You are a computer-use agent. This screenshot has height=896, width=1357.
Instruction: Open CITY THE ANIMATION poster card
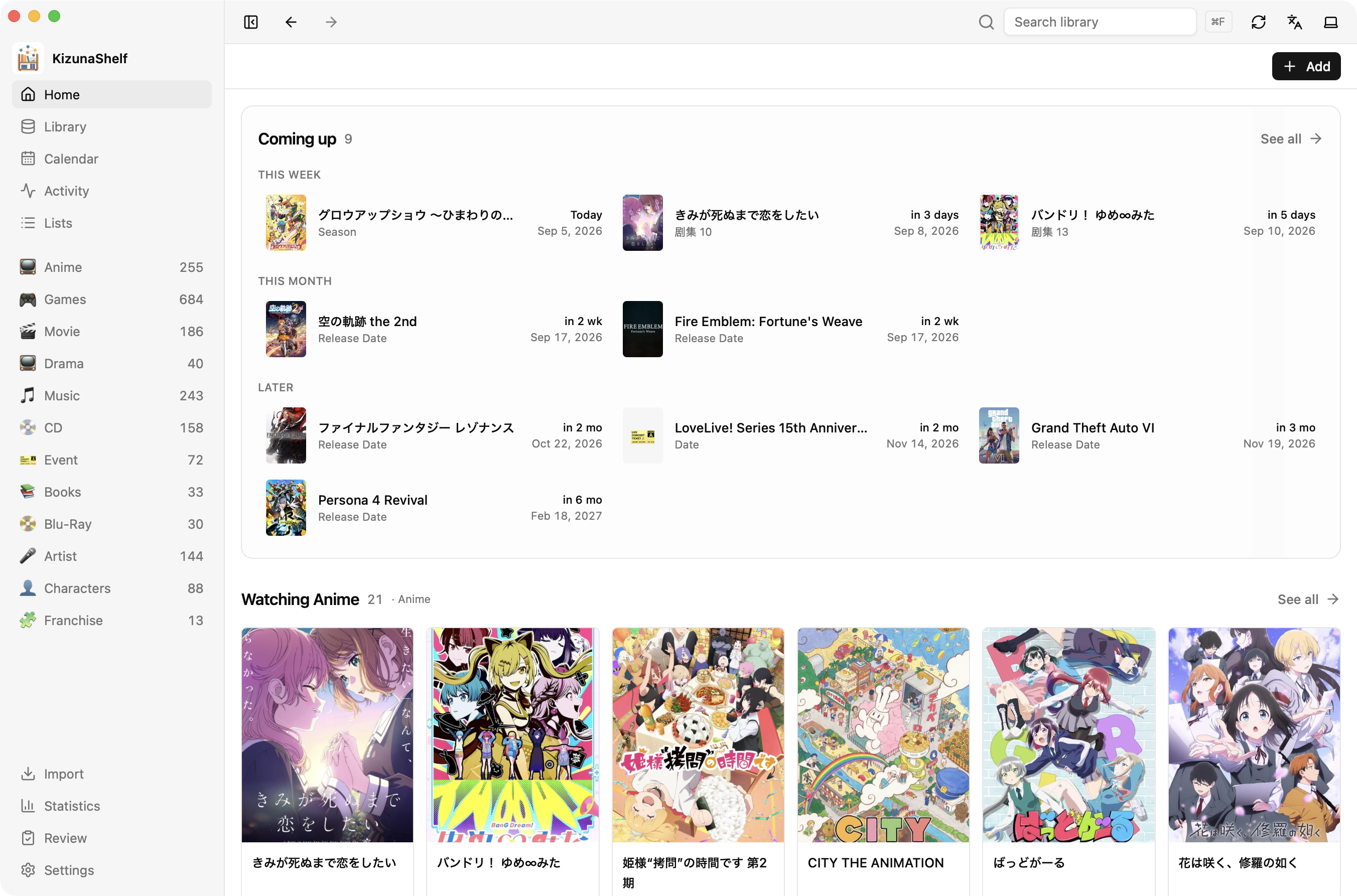(883, 762)
